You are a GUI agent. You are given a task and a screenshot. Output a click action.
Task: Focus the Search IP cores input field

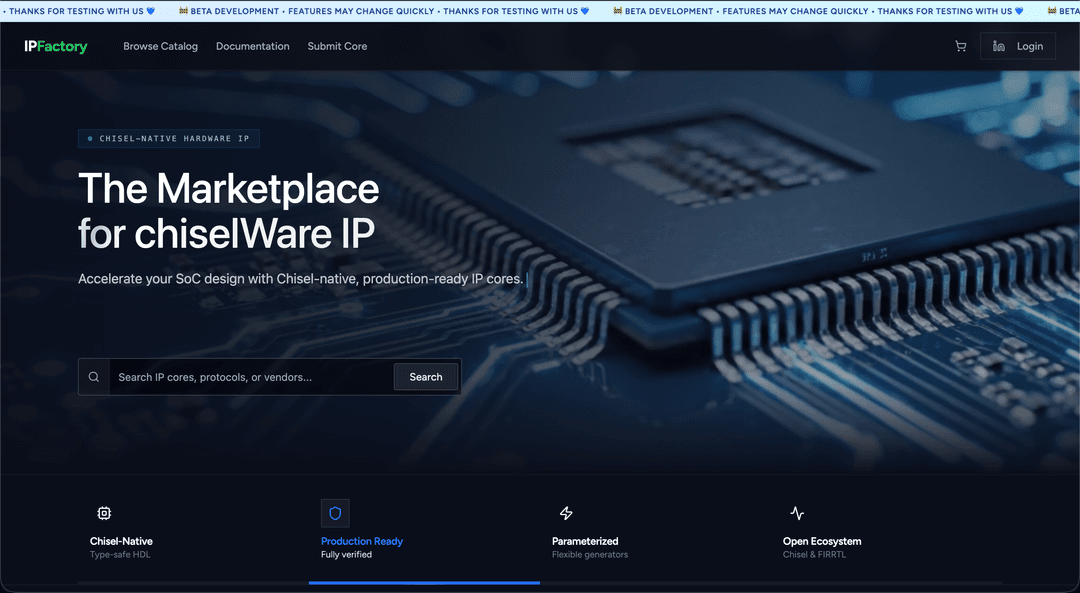(251, 377)
